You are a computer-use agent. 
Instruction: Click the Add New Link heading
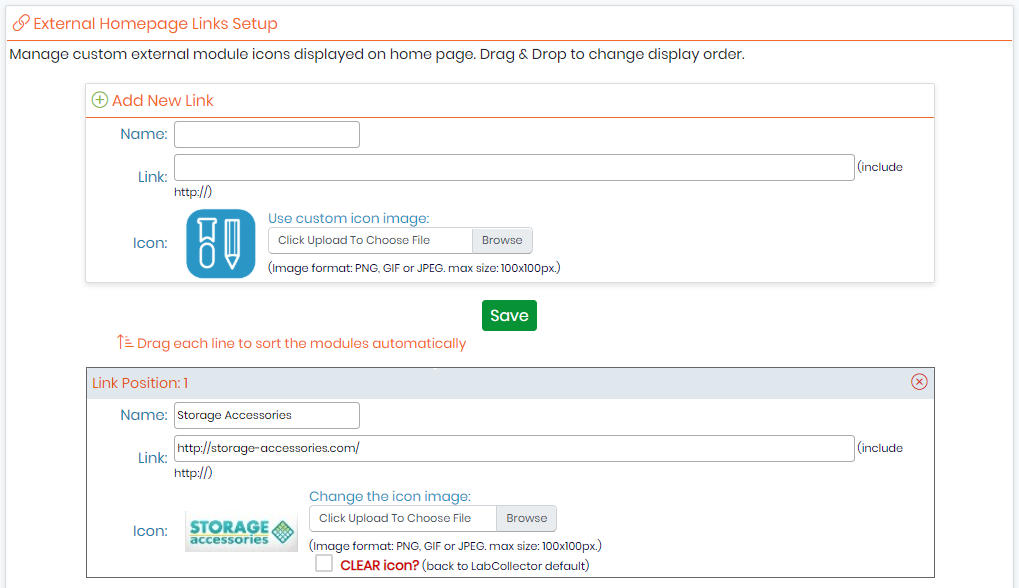point(162,101)
